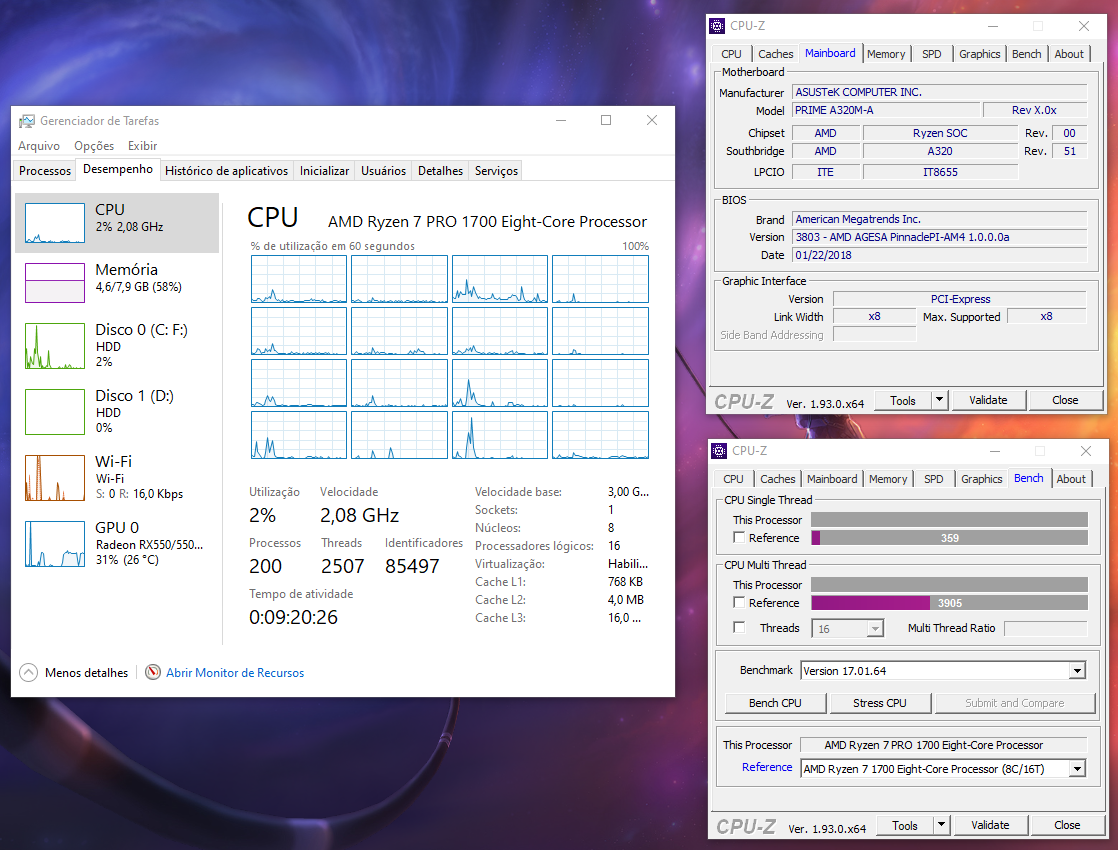Open the Arquivo menu
This screenshot has width=1118, height=850.
pos(39,145)
